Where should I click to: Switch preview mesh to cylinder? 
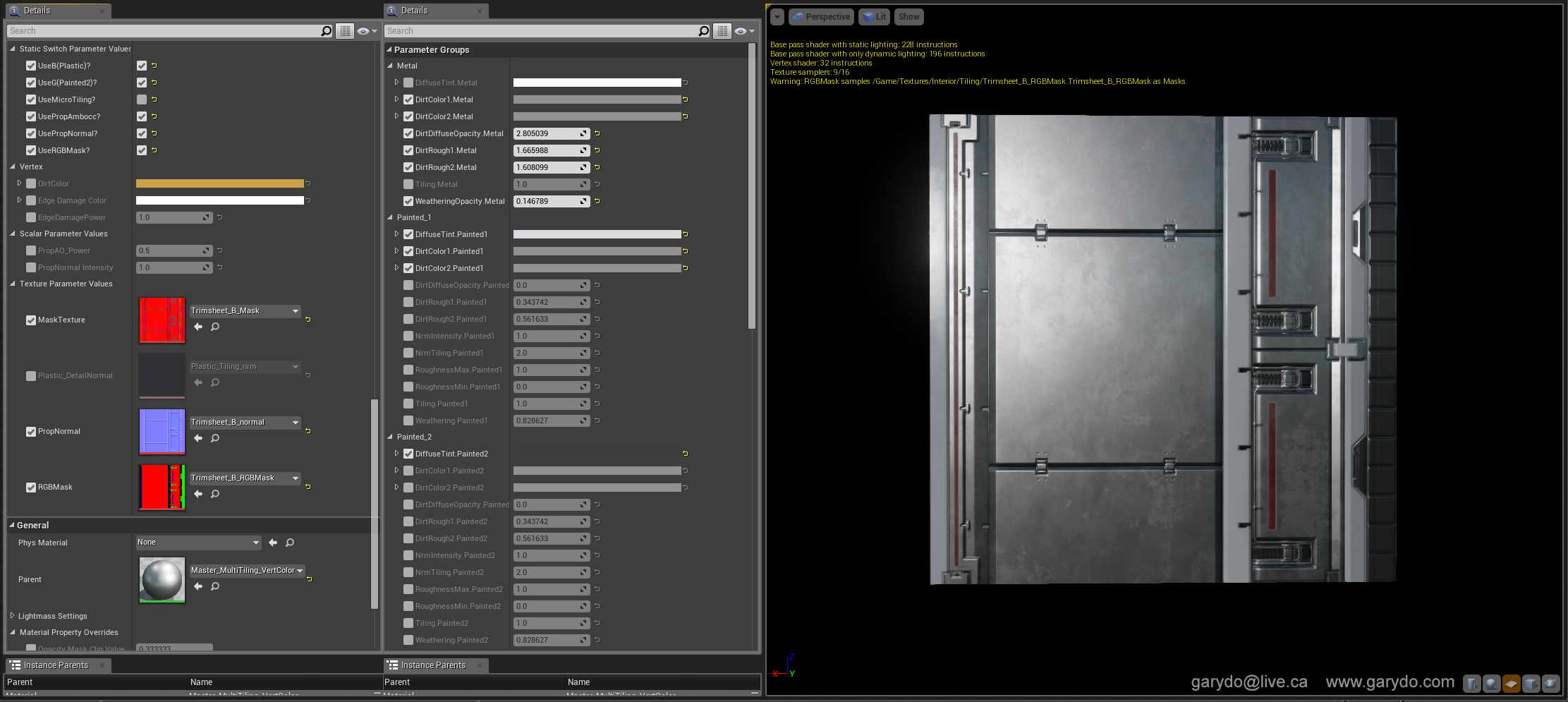[1471, 683]
